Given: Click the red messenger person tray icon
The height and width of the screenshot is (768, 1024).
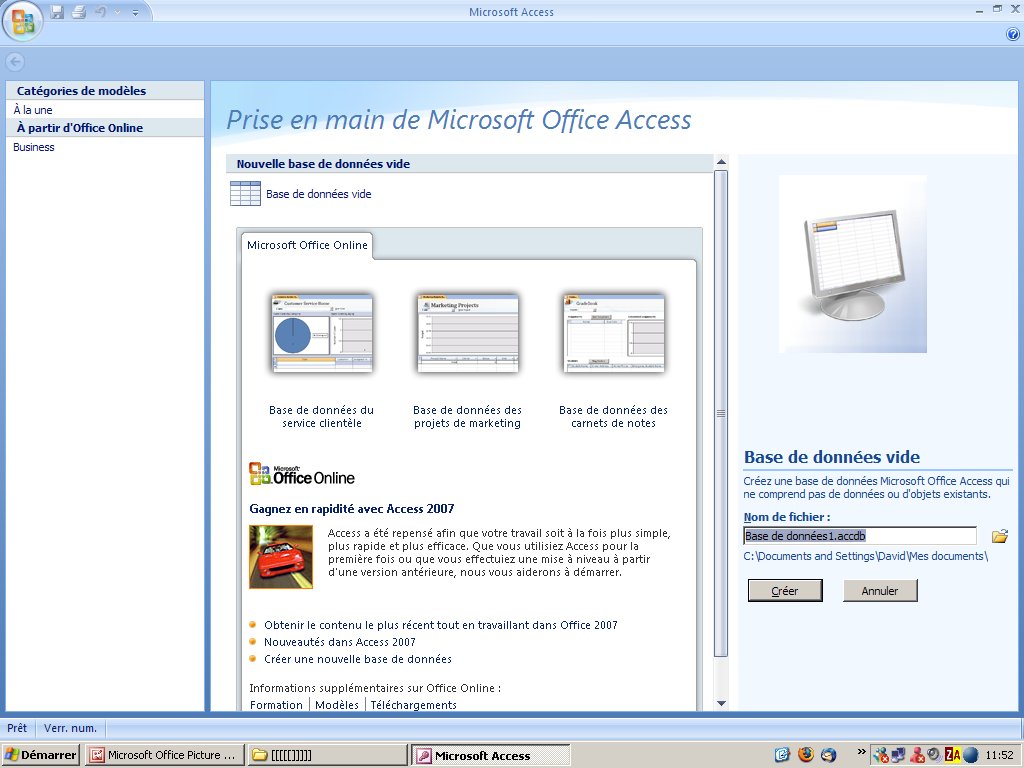Looking at the screenshot, I should [917, 755].
